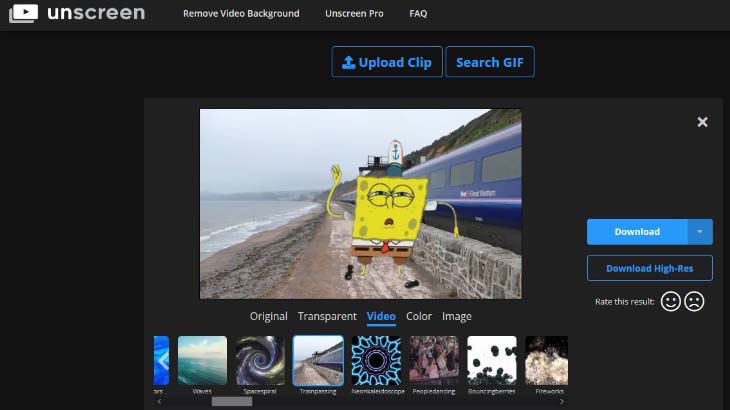730x410 pixels.
Task: Click the Upload Clip button
Action: click(x=387, y=62)
